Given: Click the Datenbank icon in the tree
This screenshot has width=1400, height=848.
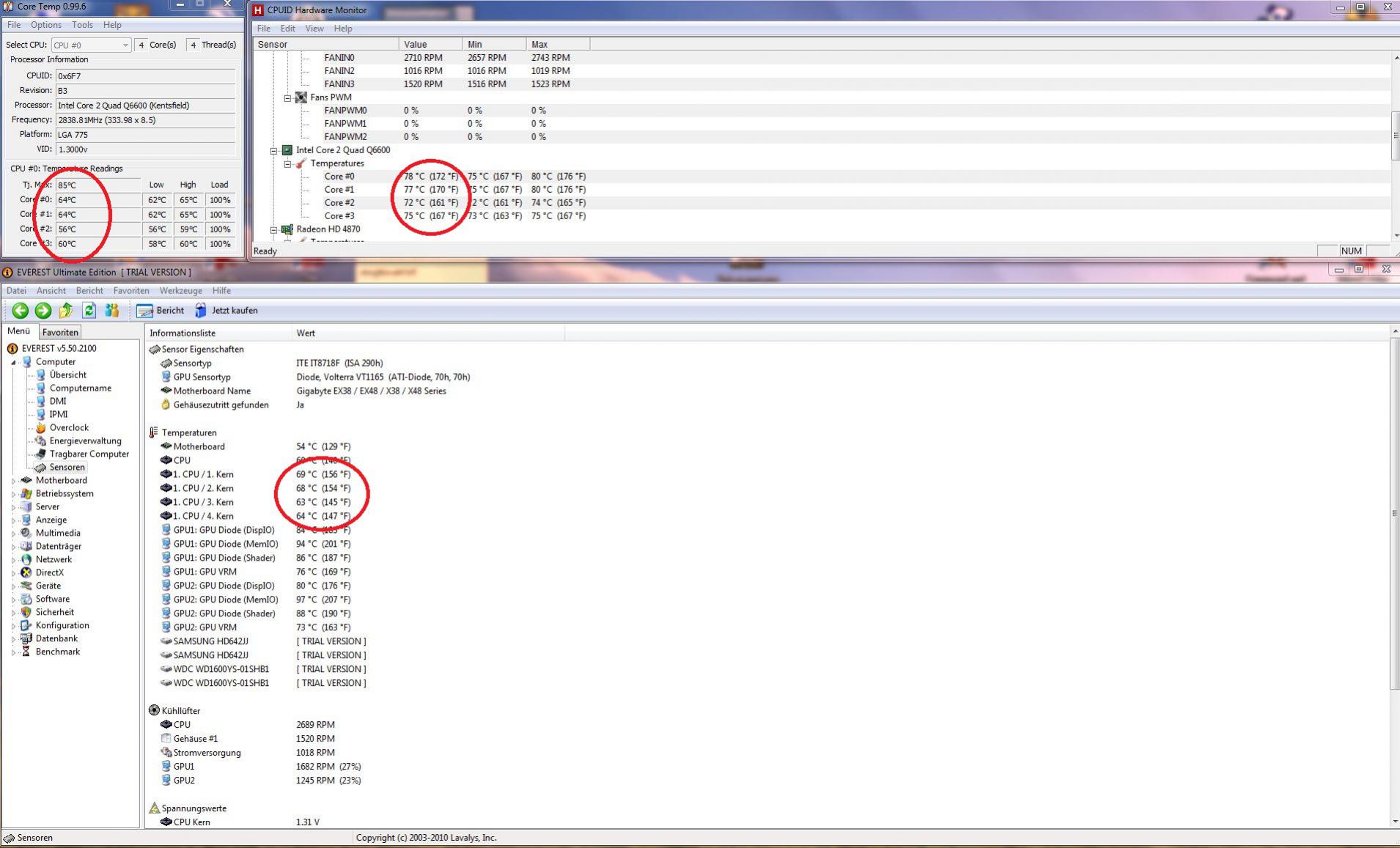Looking at the screenshot, I should tap(26, 639).
